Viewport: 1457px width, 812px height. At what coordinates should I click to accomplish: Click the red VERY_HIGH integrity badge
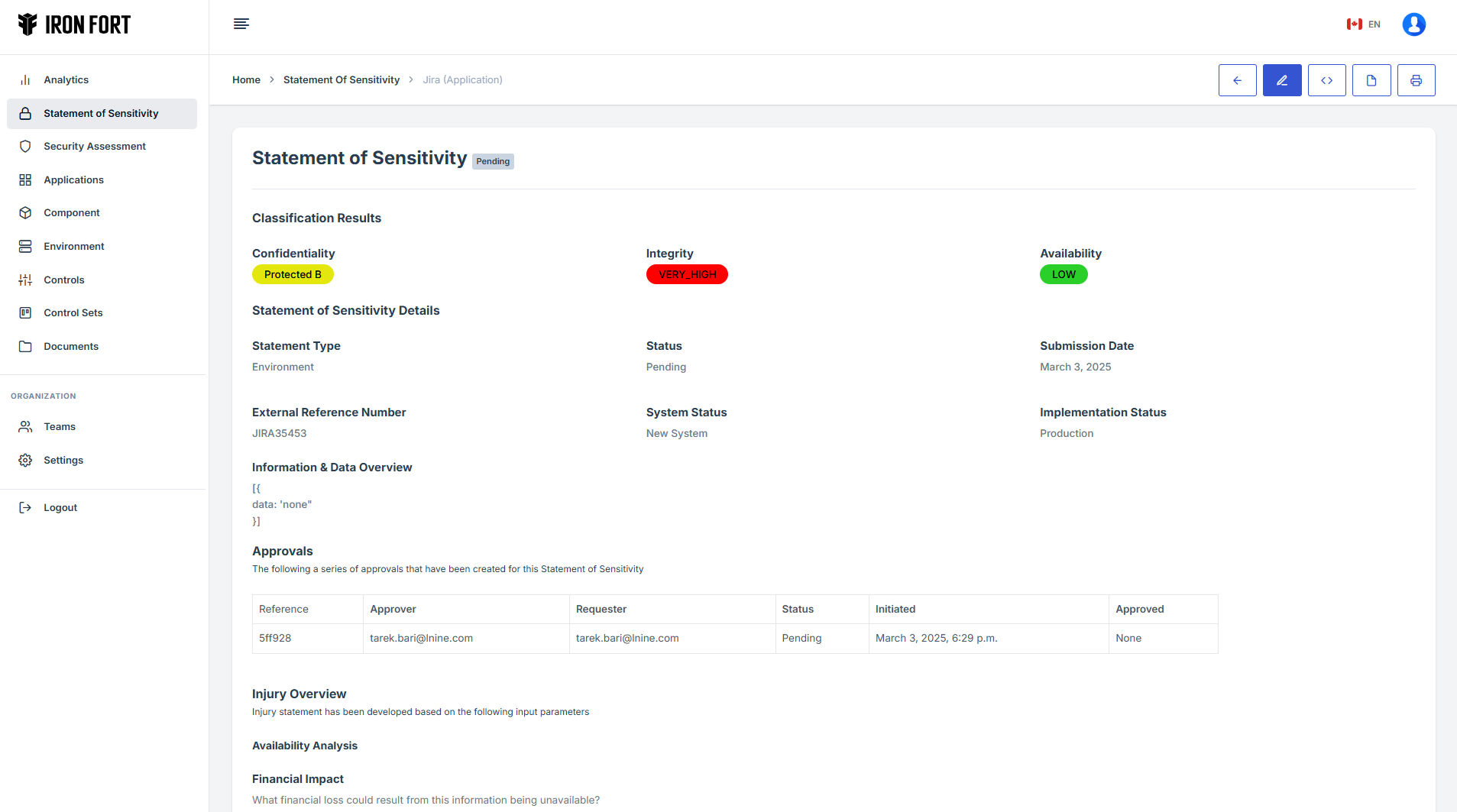pos(686,275)
